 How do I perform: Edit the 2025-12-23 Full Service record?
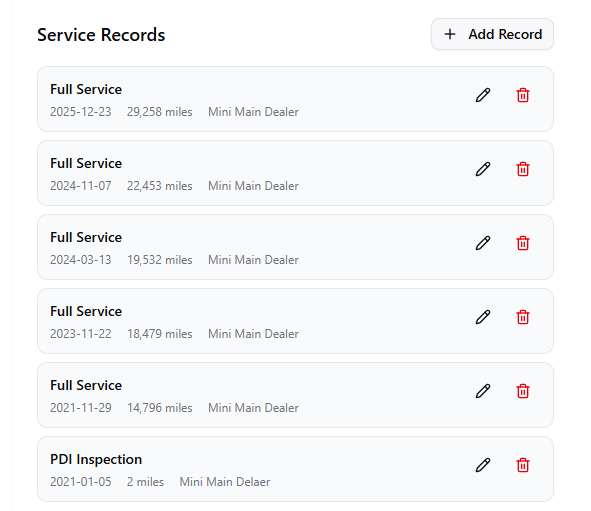[x=483, y=95]
